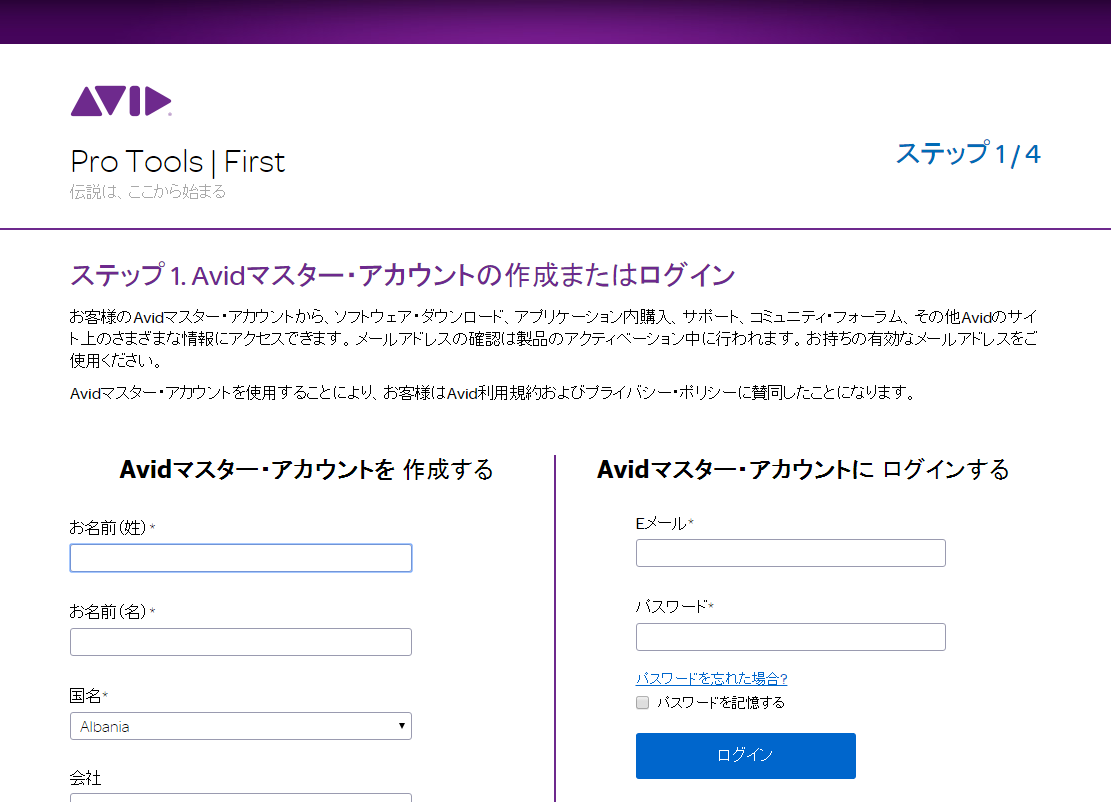Click the Eメール login input field
Screen dimensions: 1111x802
pyautogui.click(x=791, y=553)
